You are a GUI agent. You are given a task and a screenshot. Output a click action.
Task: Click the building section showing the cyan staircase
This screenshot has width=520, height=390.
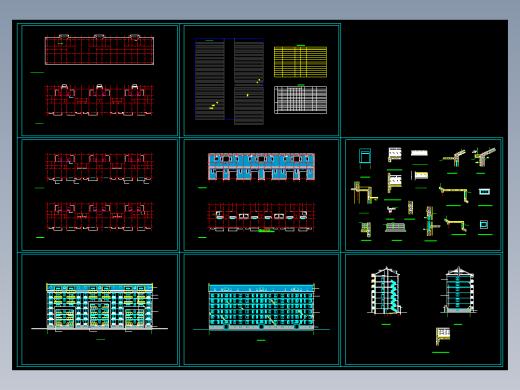pyautogui.click(x=386, y=291)
